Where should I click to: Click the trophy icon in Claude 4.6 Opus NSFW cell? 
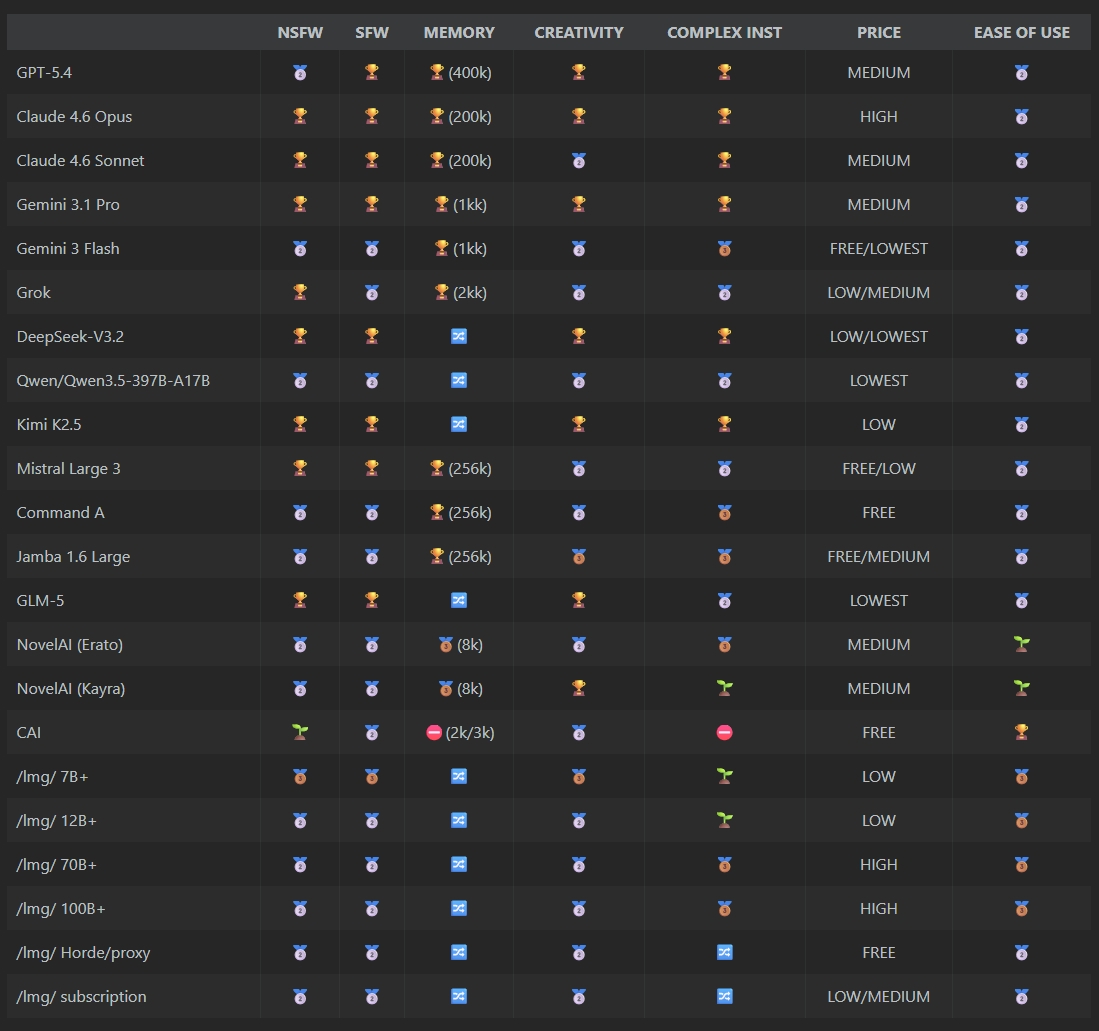pos(300,116)
